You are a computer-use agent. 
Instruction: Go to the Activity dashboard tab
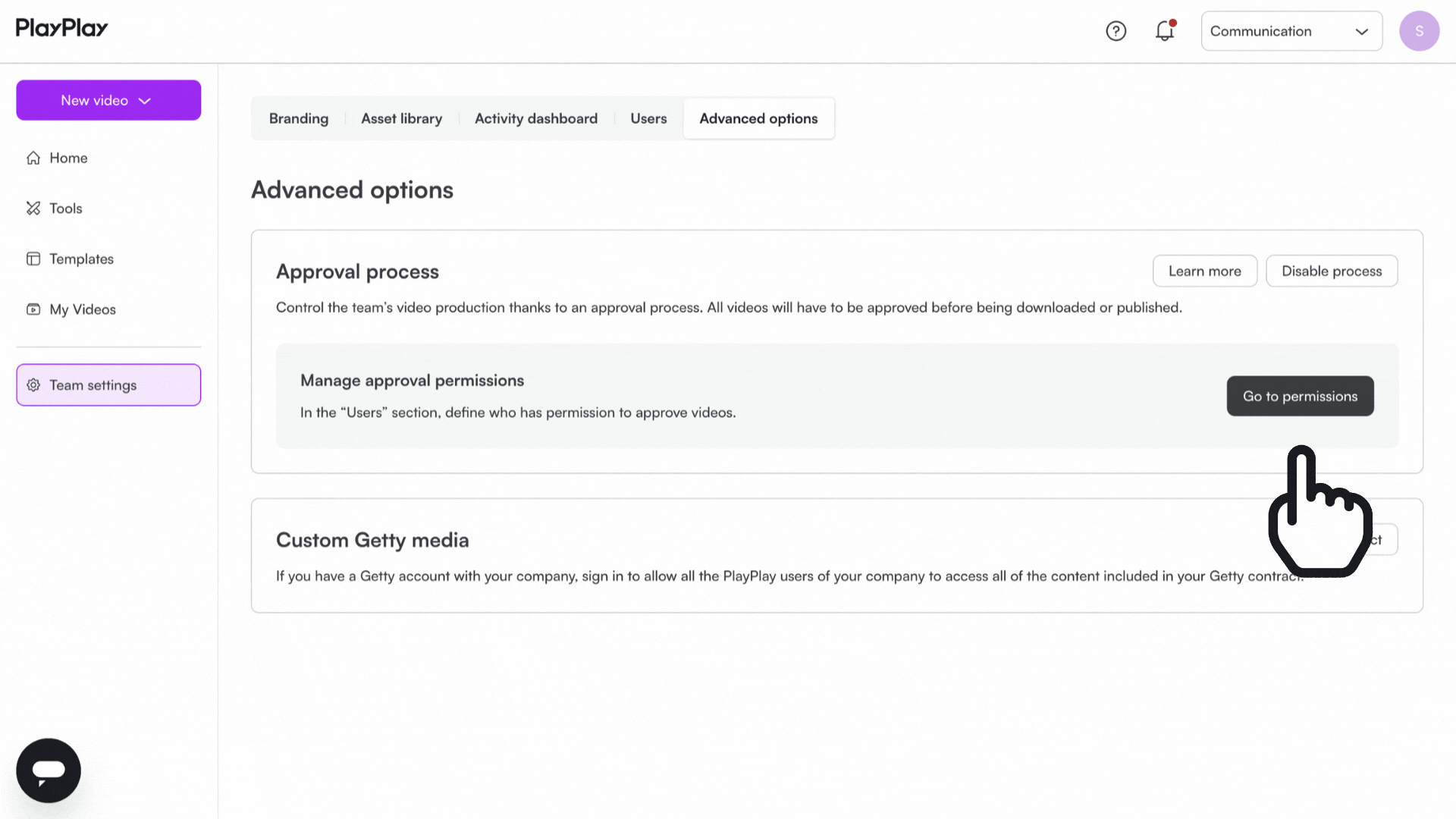pos(535,119)
